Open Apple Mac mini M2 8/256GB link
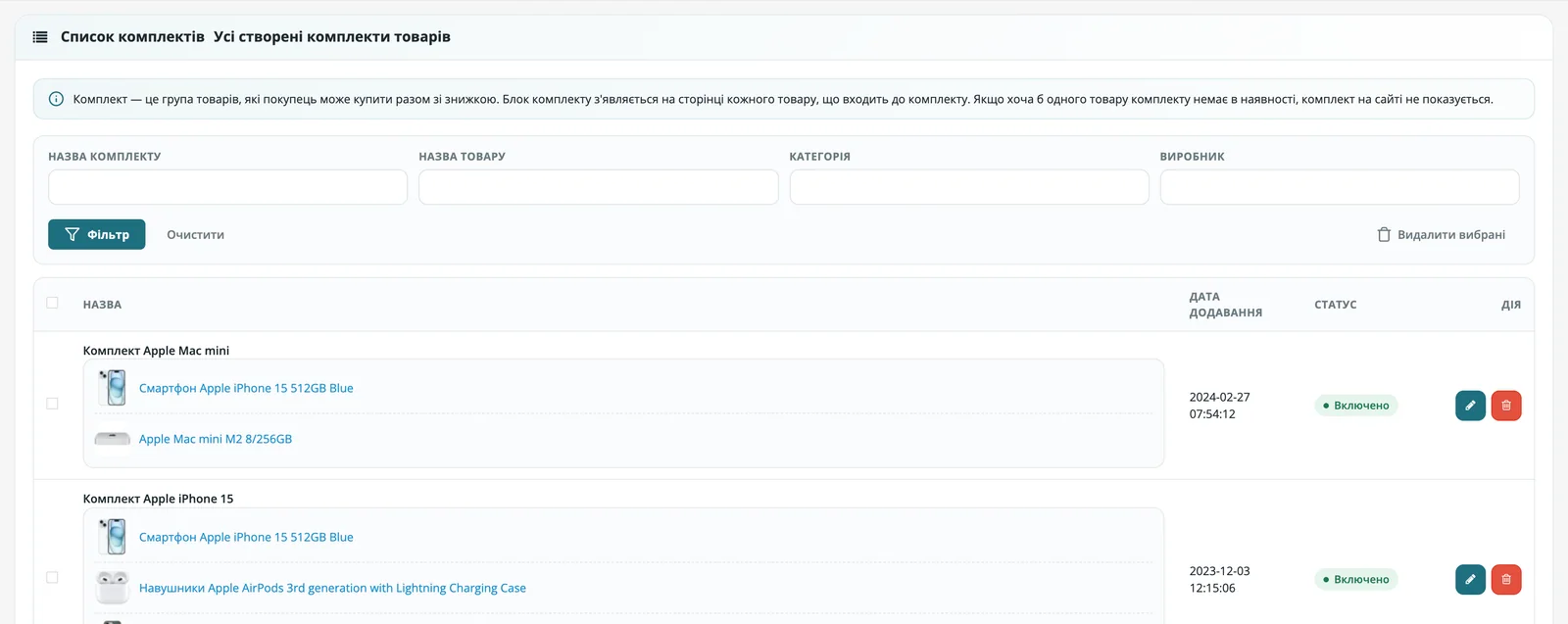Screen dimensions: 1568x624 pyautogui.click(x=216, y=440)
